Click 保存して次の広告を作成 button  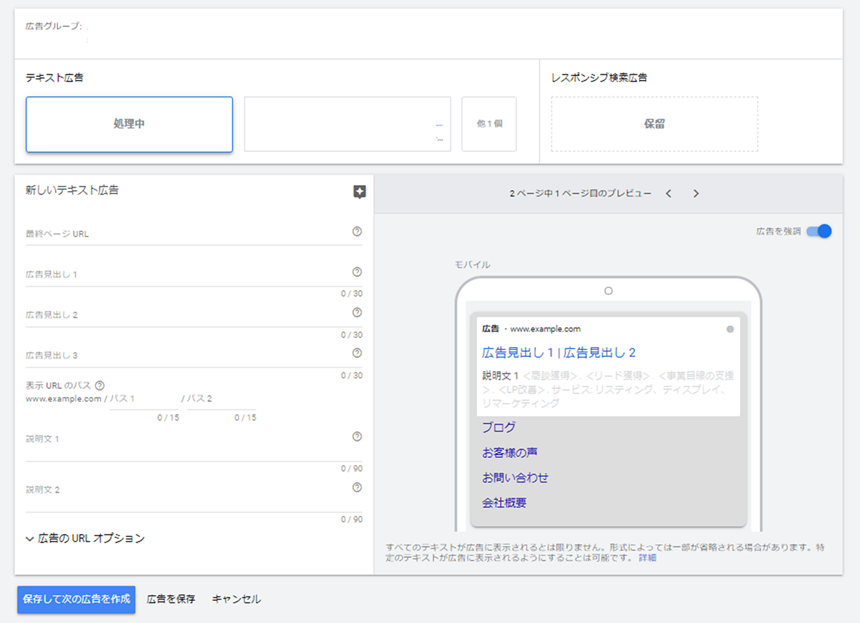click(x=76, y=599)
